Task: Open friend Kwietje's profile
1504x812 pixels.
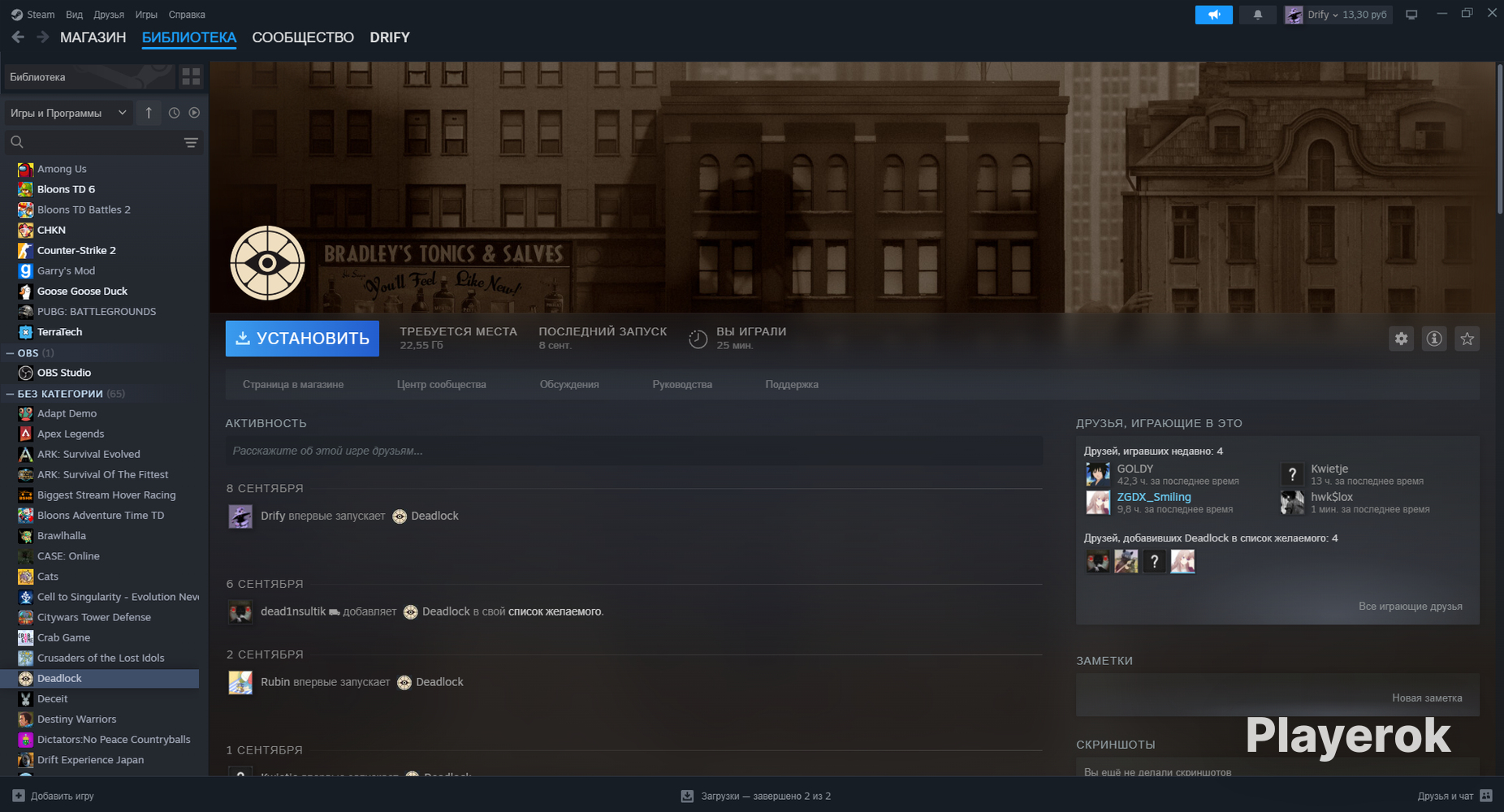Action: 1329,469
